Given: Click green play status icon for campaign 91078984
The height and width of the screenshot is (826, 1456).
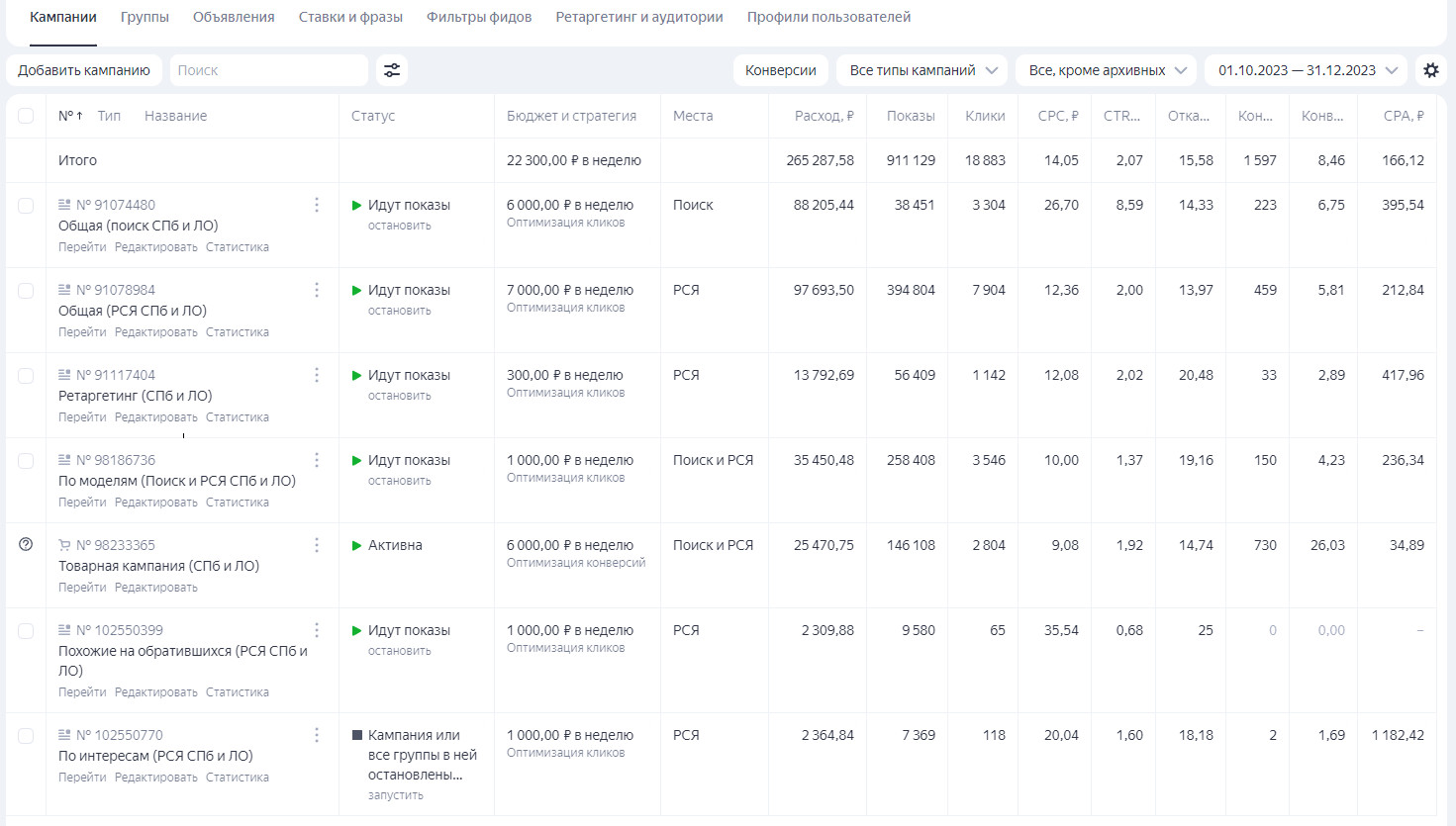Looking at the screenshot, I should 357,291.
